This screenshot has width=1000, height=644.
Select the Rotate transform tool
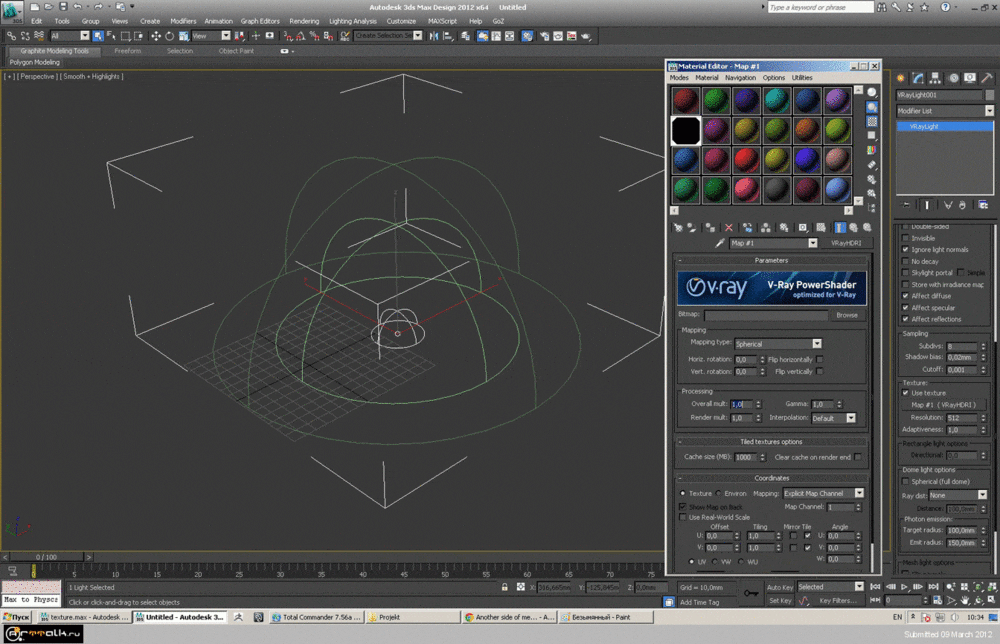(170, 36)
